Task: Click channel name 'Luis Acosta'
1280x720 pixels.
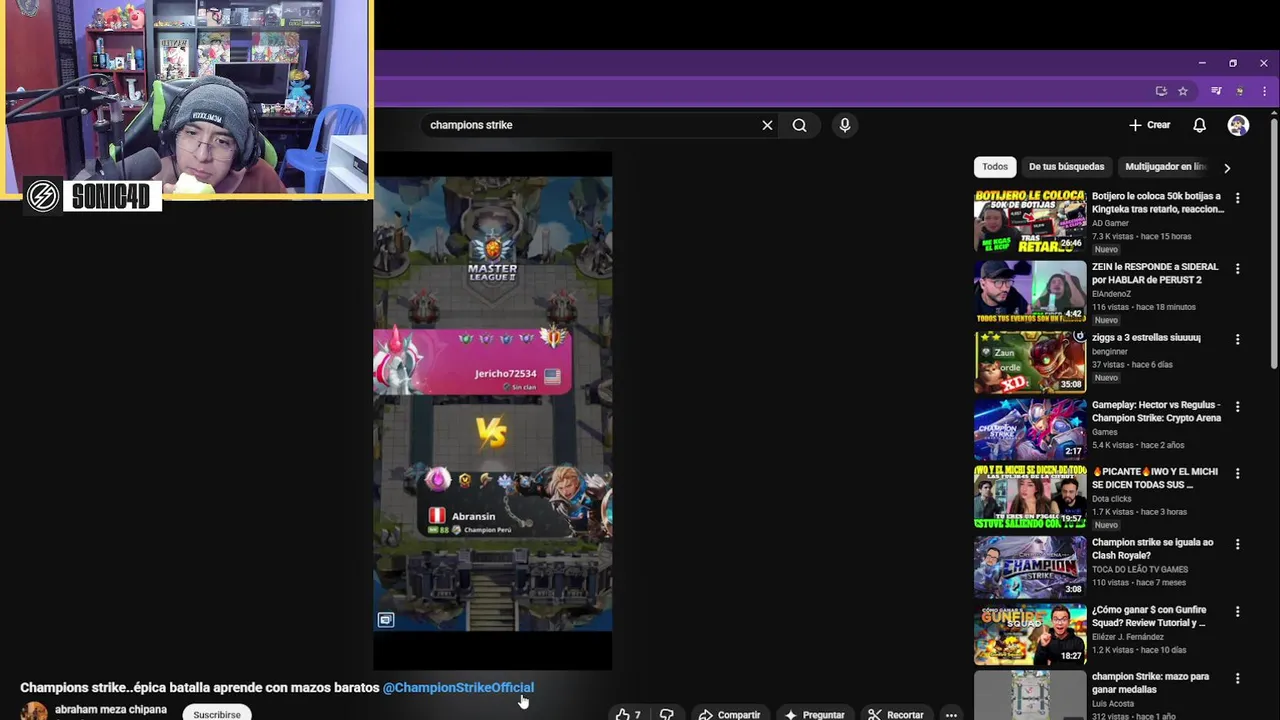Action: pyautogui.click(x=1112, y=704)
